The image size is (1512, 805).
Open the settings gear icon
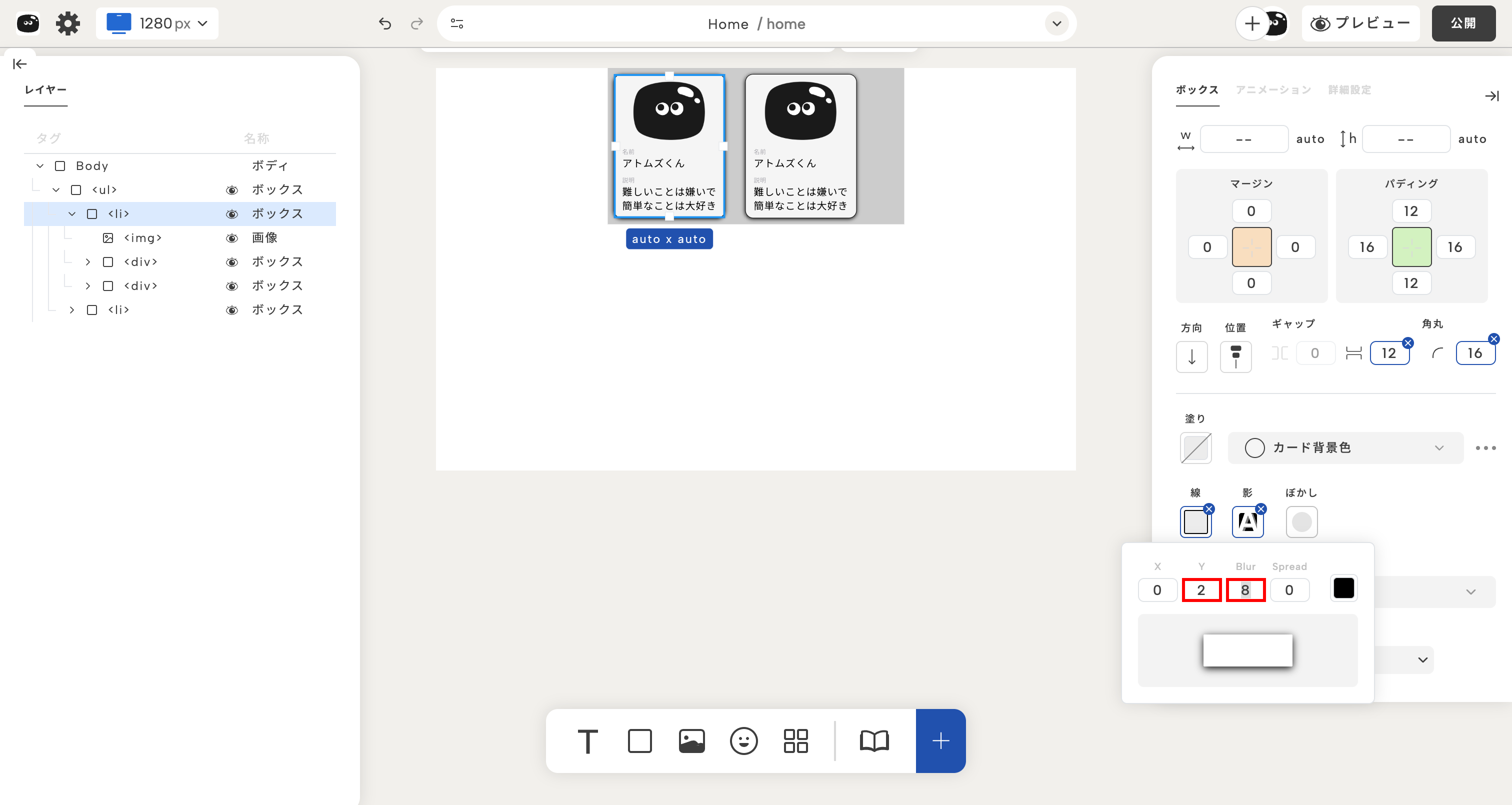67,23
